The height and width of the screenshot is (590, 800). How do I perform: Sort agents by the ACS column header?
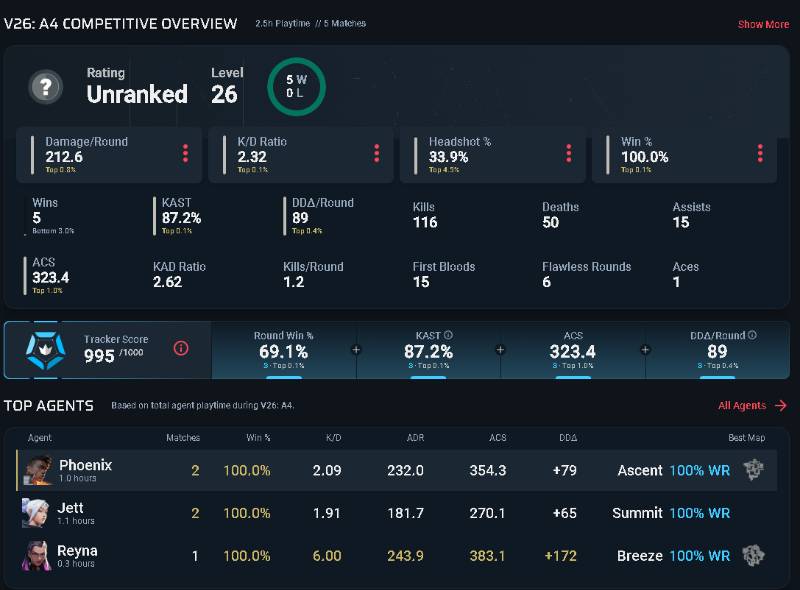click(498, 438)
